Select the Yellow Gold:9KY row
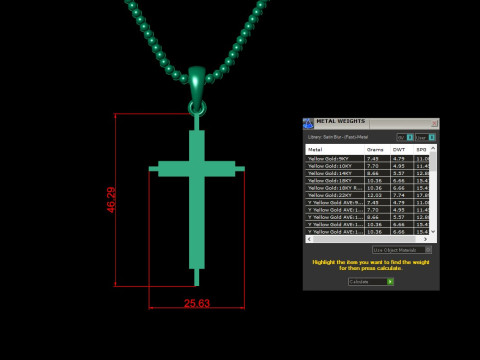The height and width of the screenshot is (360, 480). [x=368, y=159]
